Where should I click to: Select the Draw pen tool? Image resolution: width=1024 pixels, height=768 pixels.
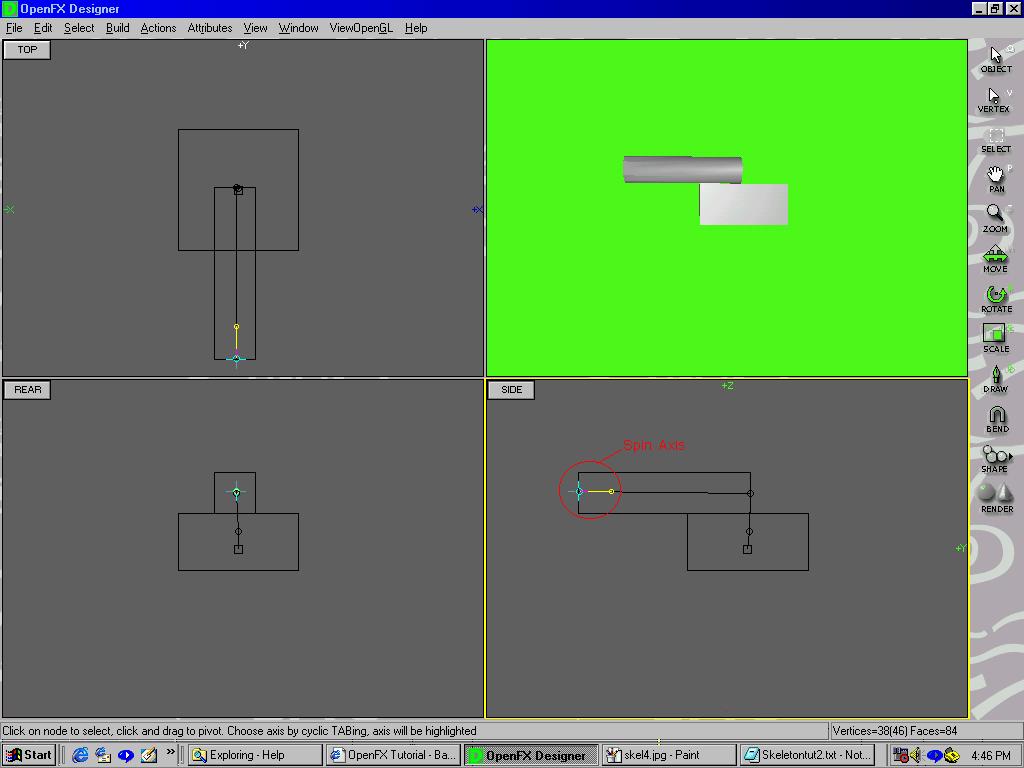click(995, 378)
